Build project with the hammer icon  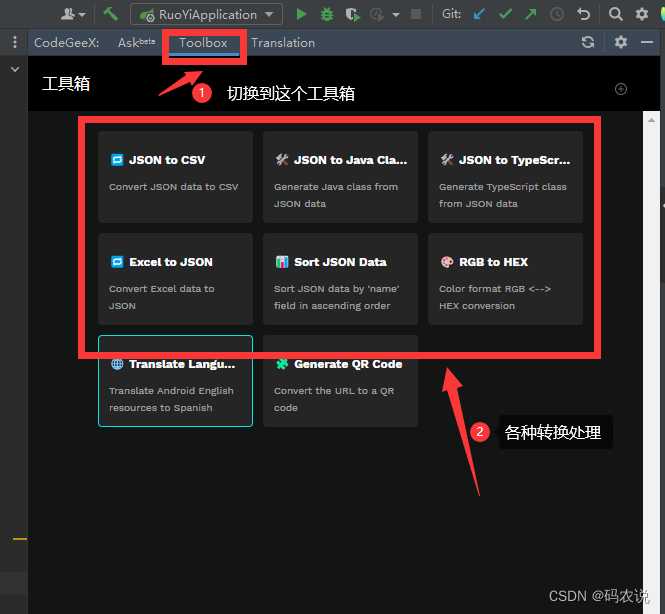[111, 14]
